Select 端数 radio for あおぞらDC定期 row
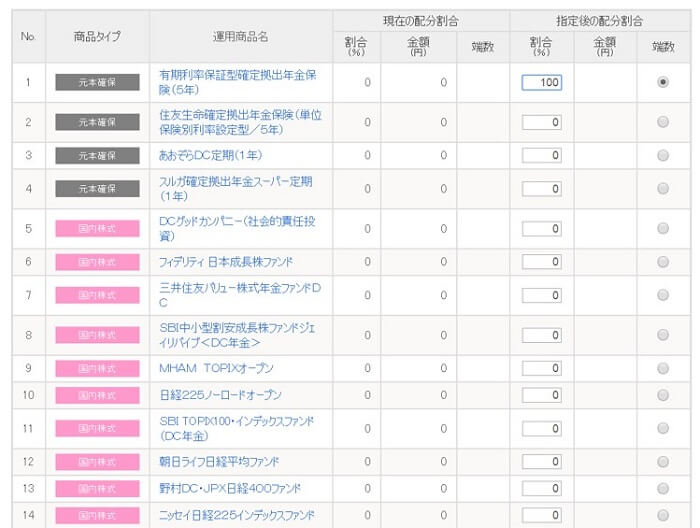 (663, 155)
